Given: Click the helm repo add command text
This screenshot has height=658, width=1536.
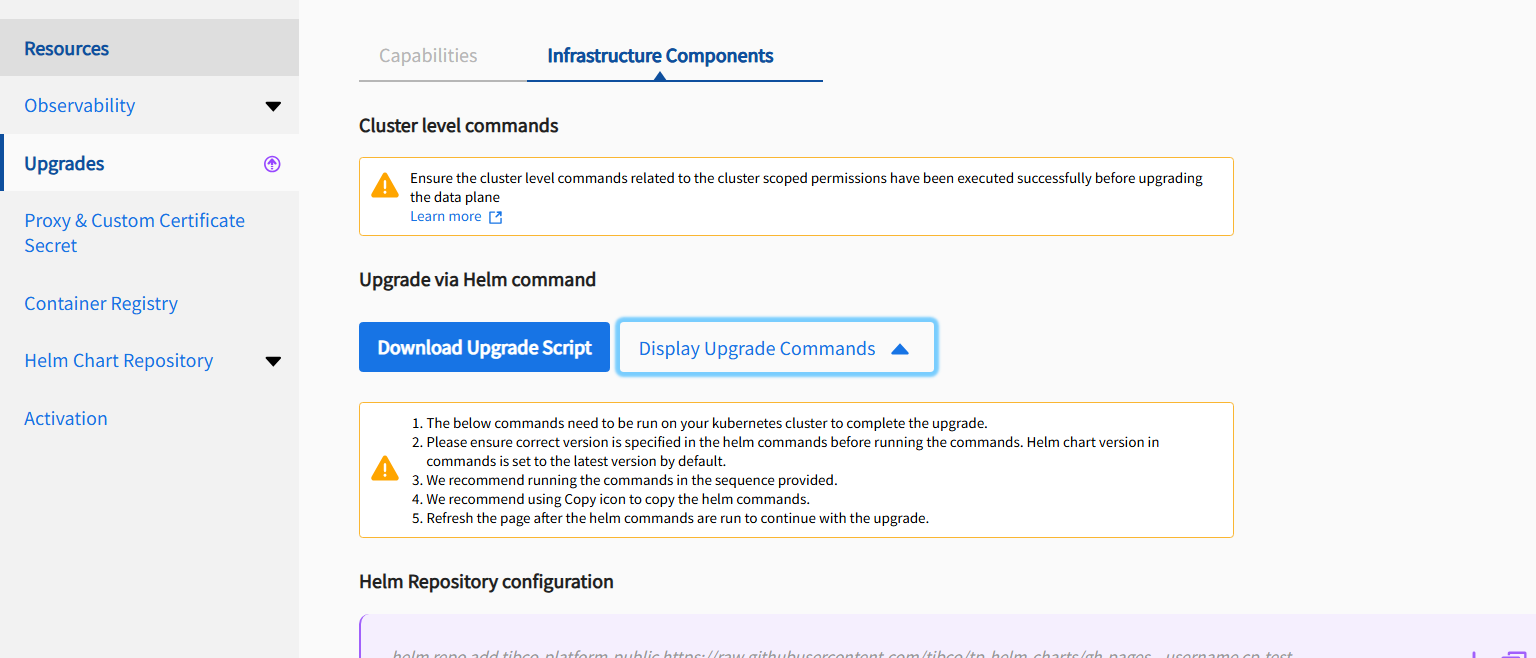Looking at the screenshot, I should 842,653.
